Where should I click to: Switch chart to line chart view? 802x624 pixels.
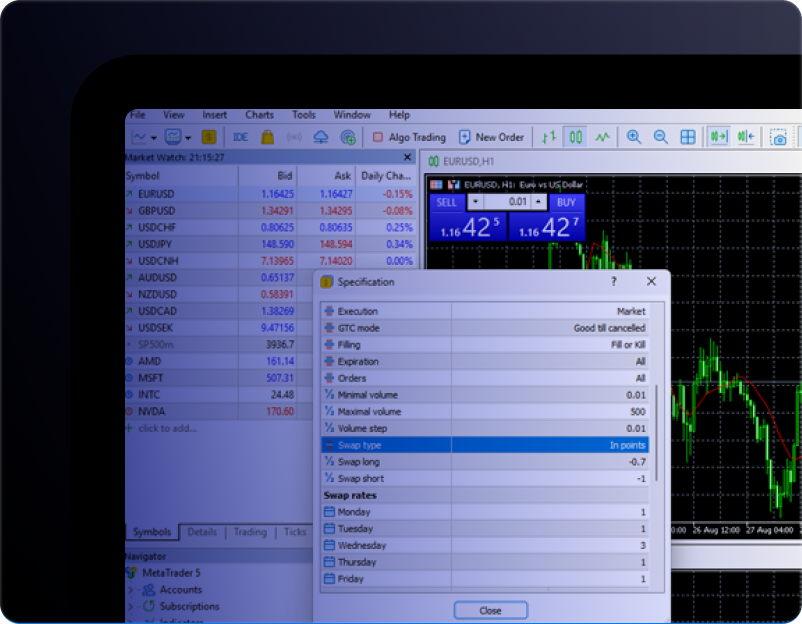click(603, 137)
